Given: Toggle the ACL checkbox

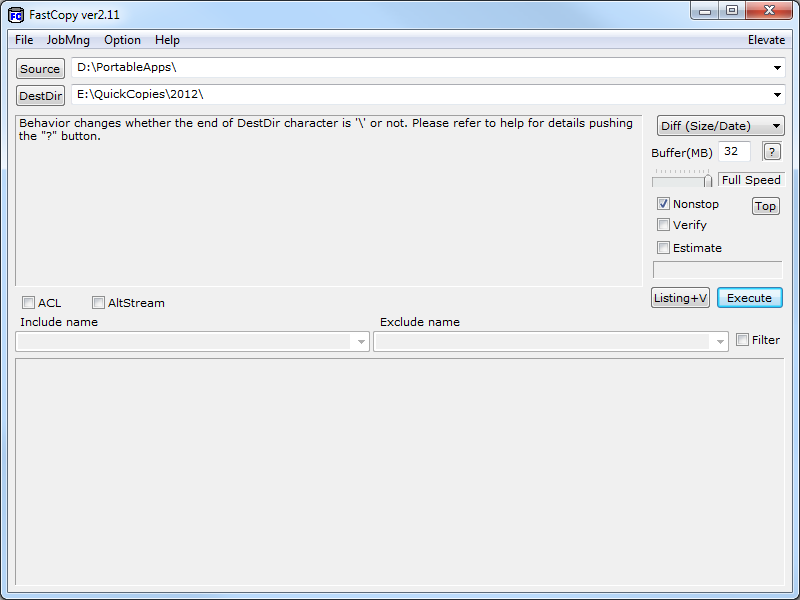Looking at the screenshot, I should point(29,302).
